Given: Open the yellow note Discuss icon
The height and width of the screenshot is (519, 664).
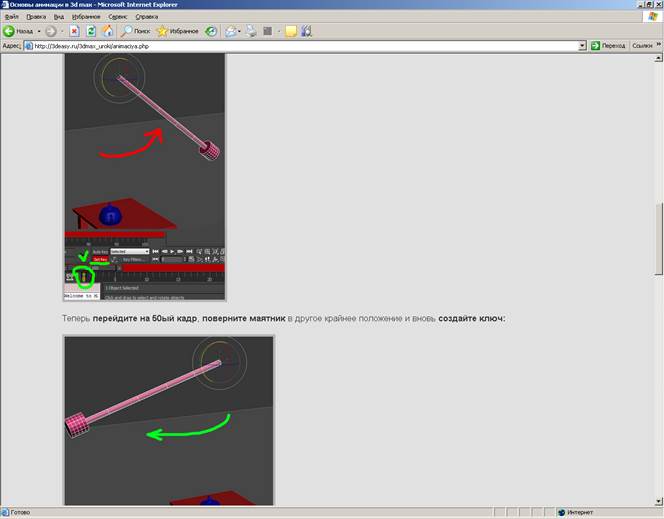Looking at the screenshot, I should [291, 31].
